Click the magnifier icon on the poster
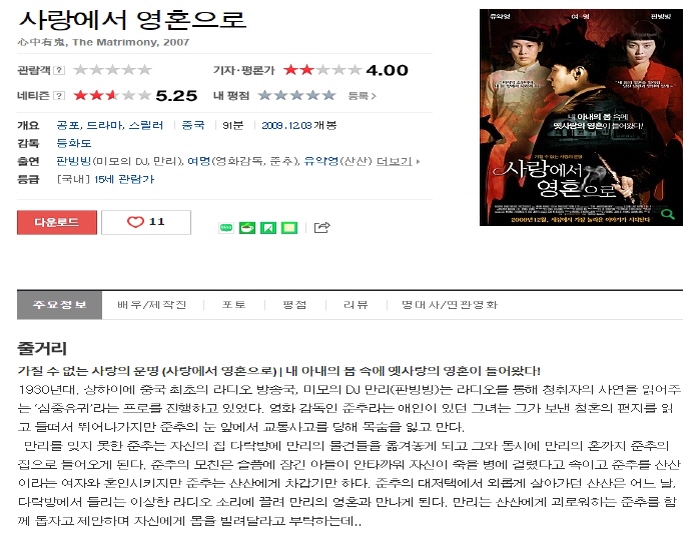This screenshot has width=700, height=536. 668,215
